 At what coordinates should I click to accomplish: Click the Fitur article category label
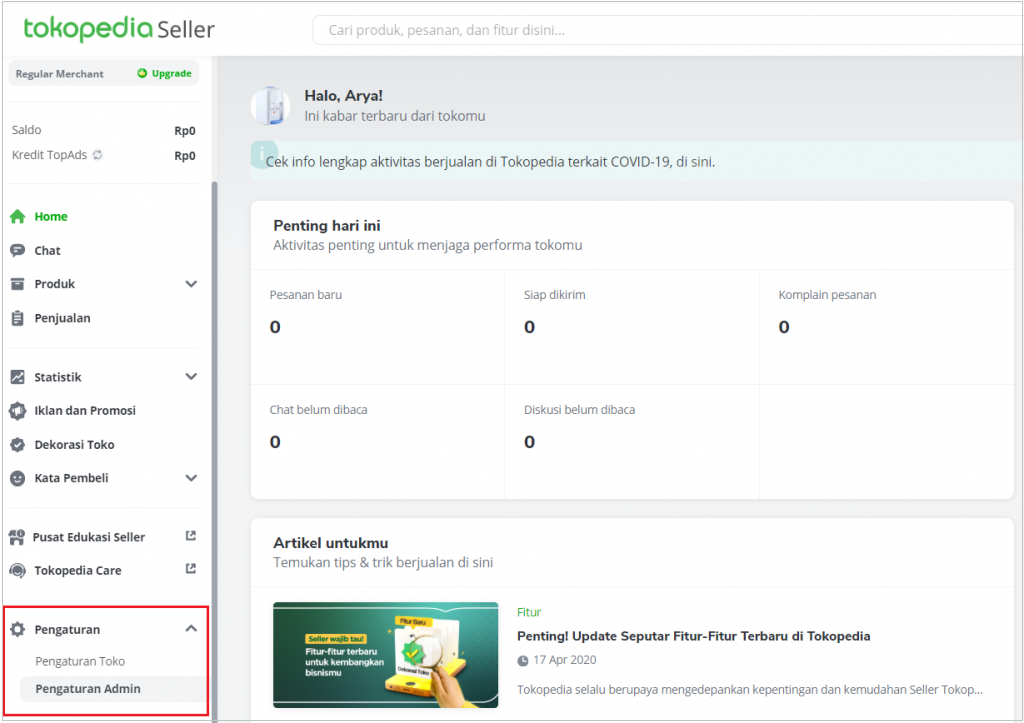529,612
